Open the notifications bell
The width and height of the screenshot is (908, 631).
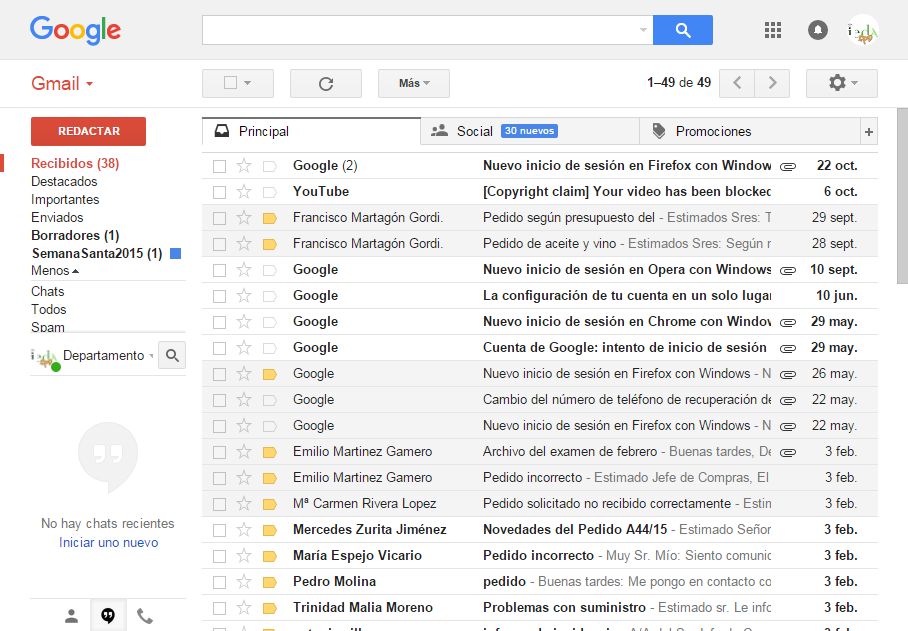pos(818,30)
